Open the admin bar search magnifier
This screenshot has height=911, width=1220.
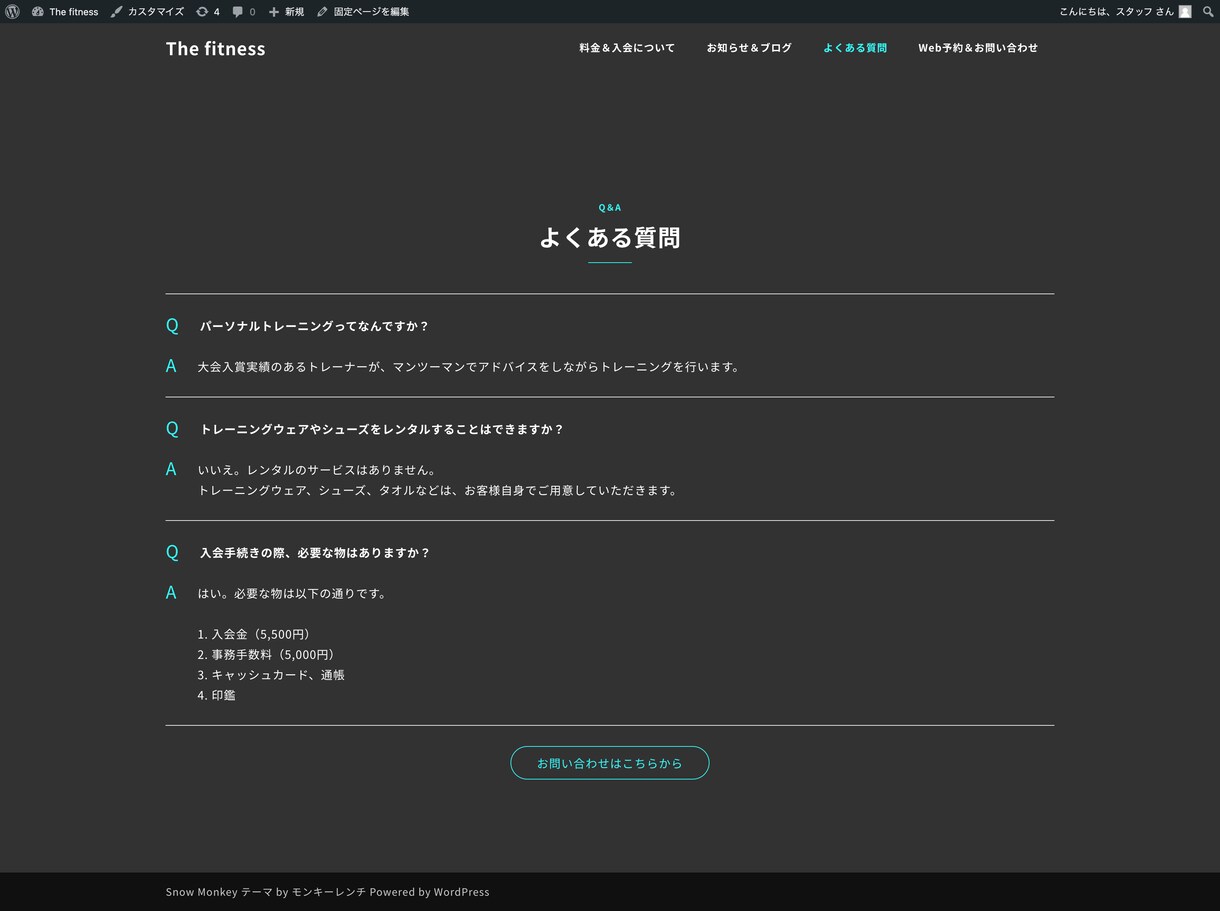click(x=1208, y=12)
